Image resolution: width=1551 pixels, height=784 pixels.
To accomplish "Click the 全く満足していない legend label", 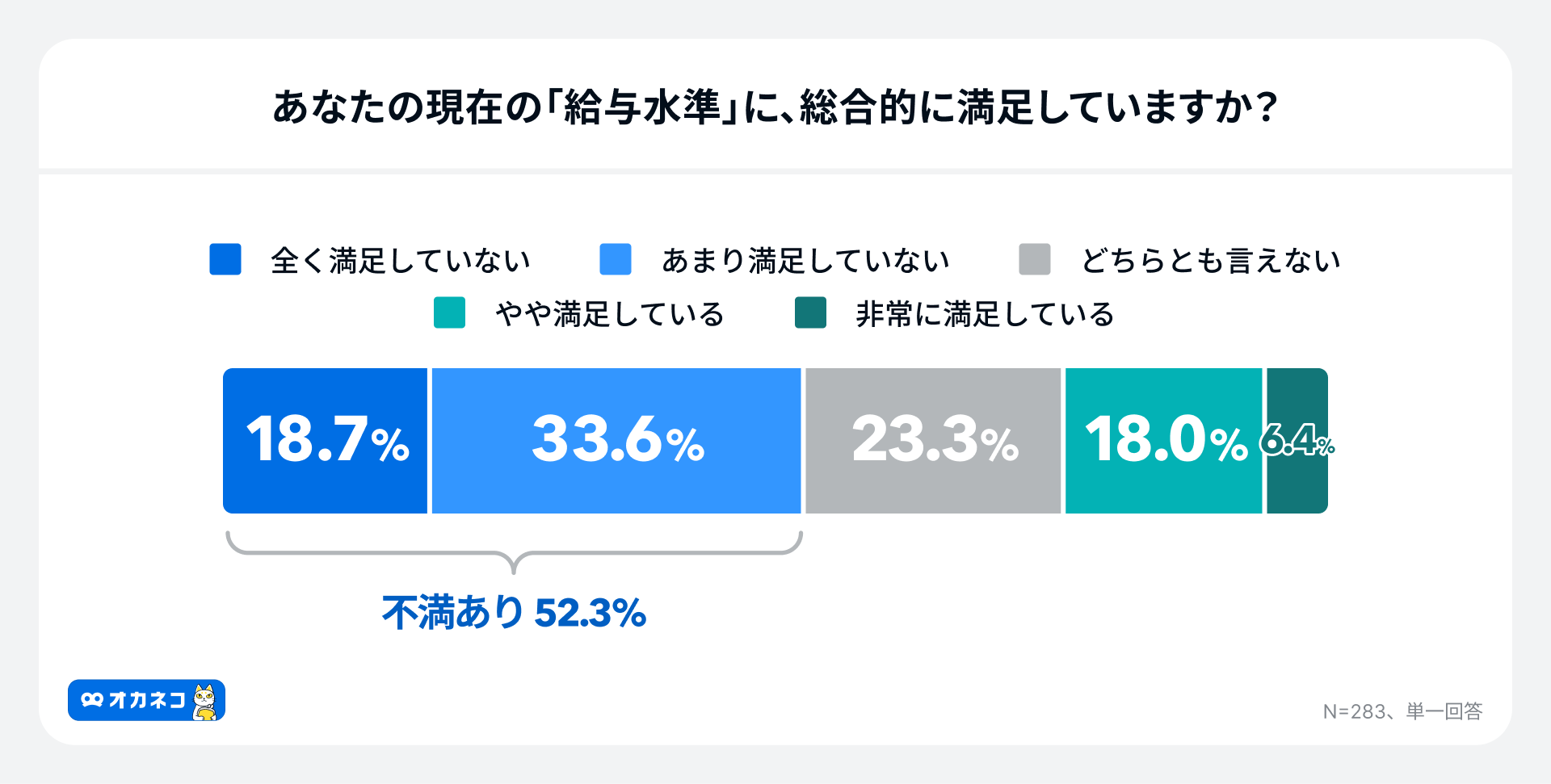I will point(401,261).
